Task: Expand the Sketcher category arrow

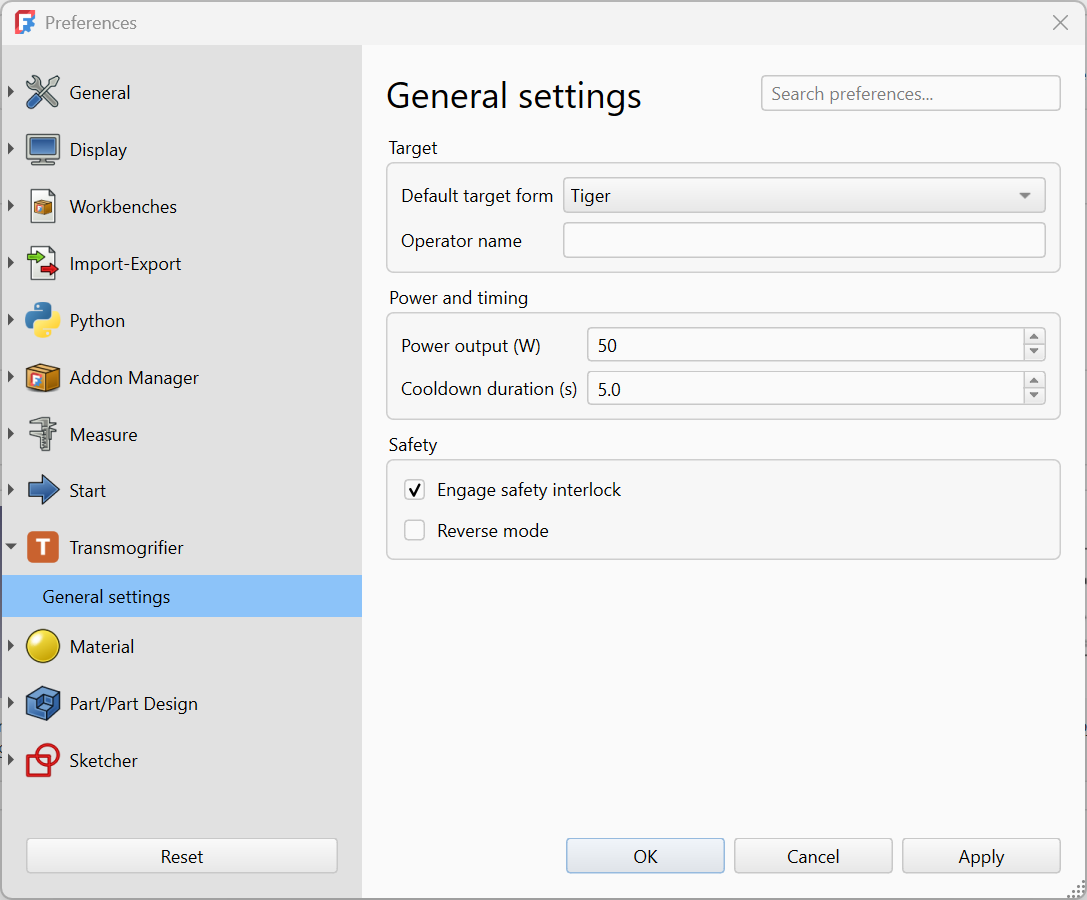Action: (x=10, y=759)
